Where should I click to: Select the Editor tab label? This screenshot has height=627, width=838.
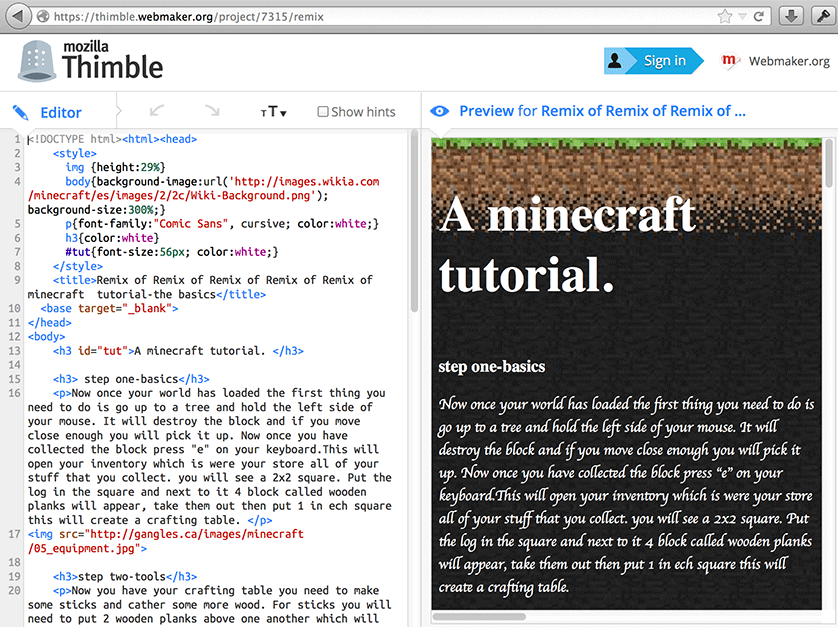pyautogui.click(x=61, y=112)
